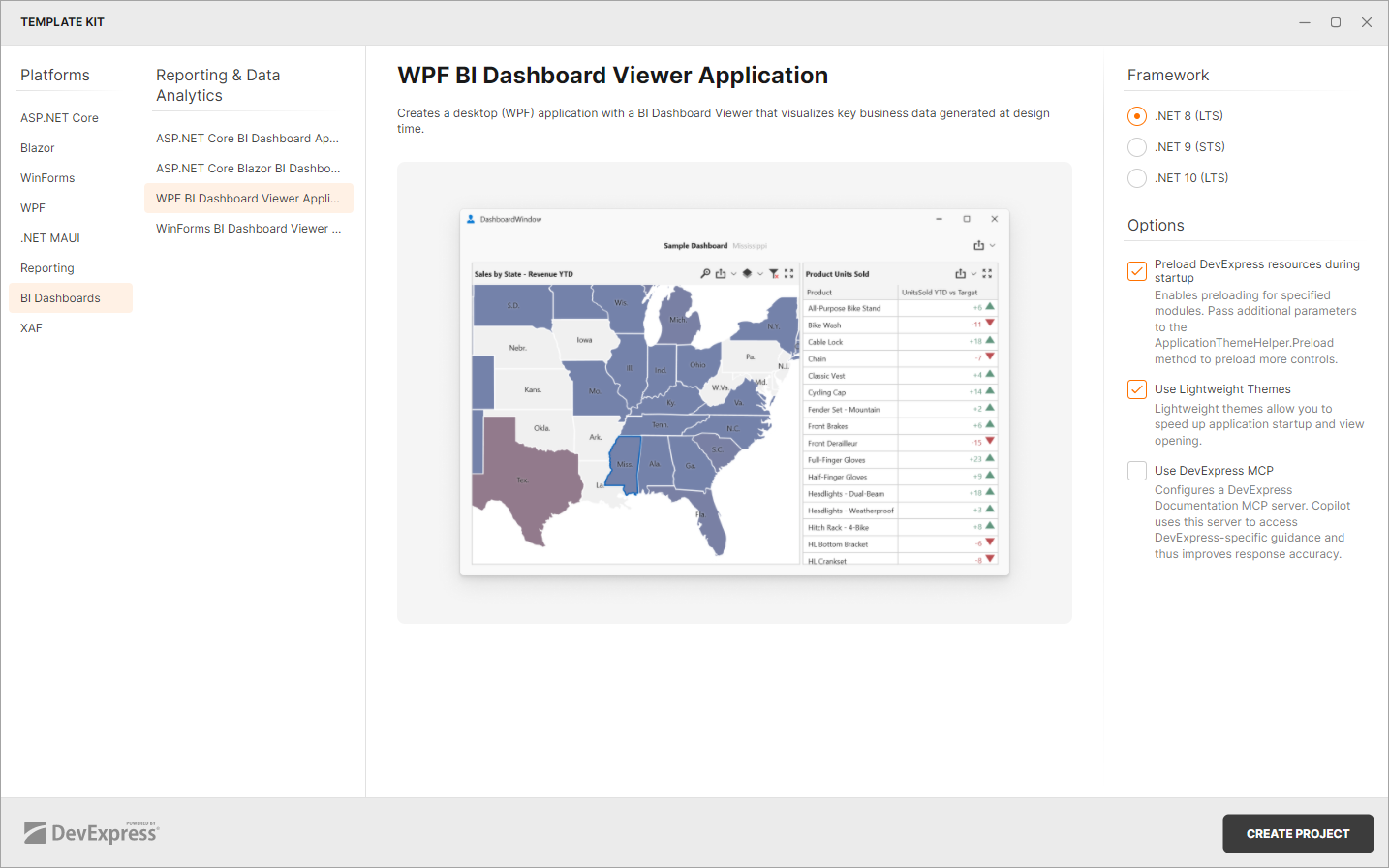Select the magnifying glass tool in Sales by State panel
The height and width of the screenshot is (868, 1389).
tap(706, 273)
